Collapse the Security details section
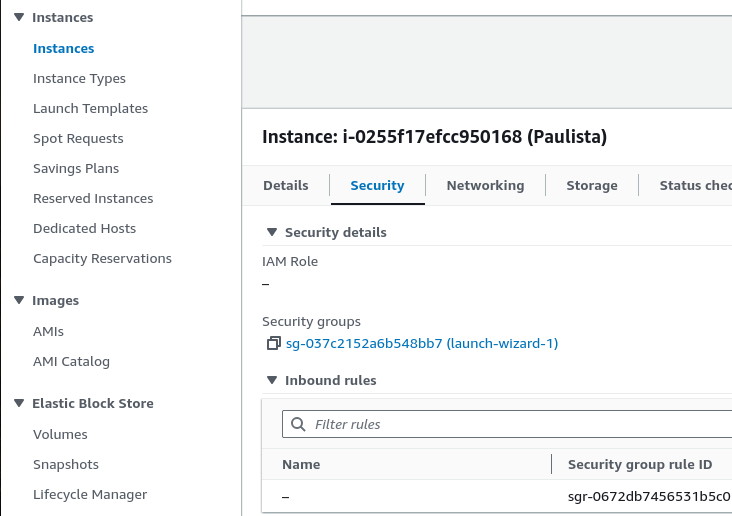The image size is (732, 516). [x=272, y=232]
